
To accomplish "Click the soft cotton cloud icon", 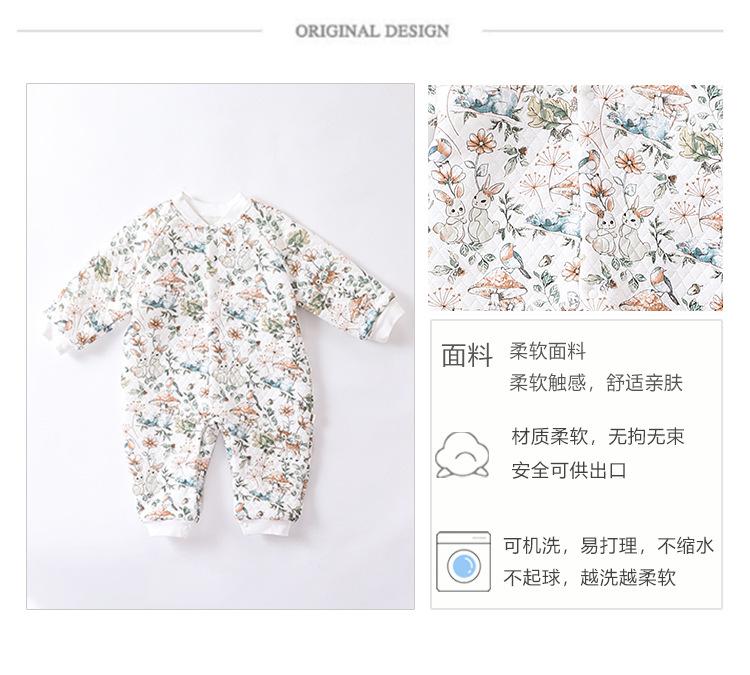I will (462, 454).
